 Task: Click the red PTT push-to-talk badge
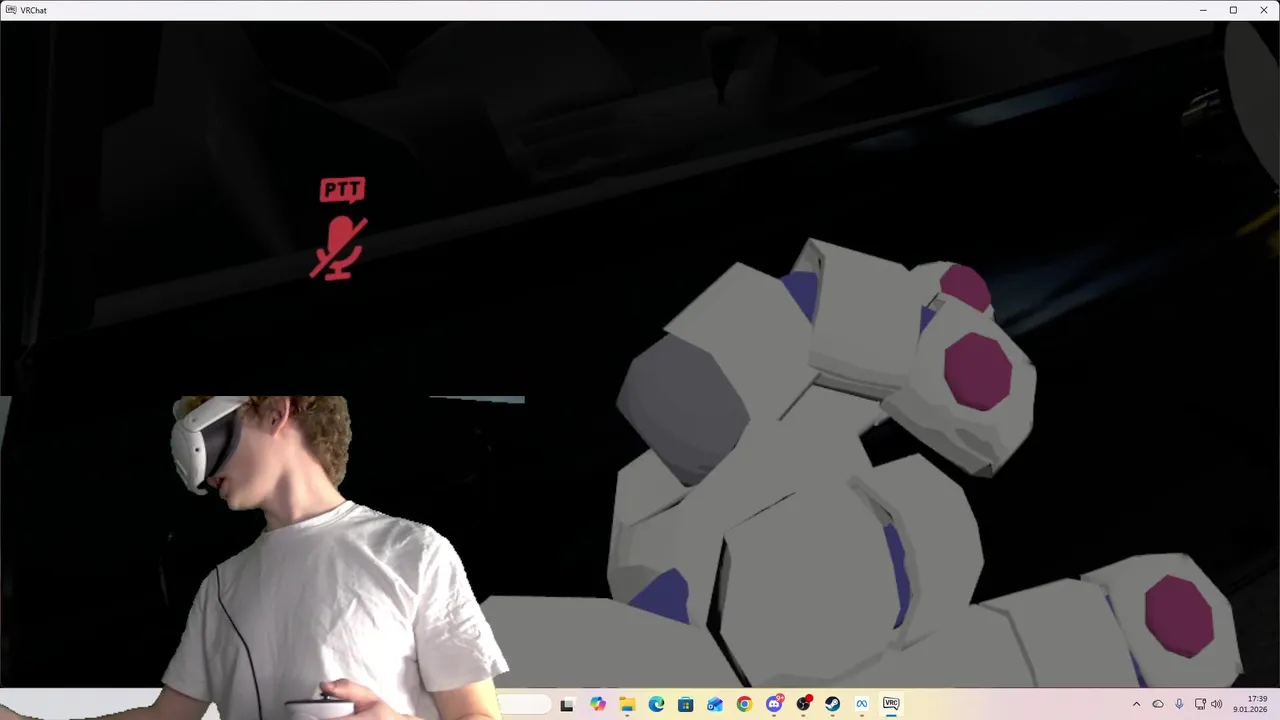pos(342,190)
